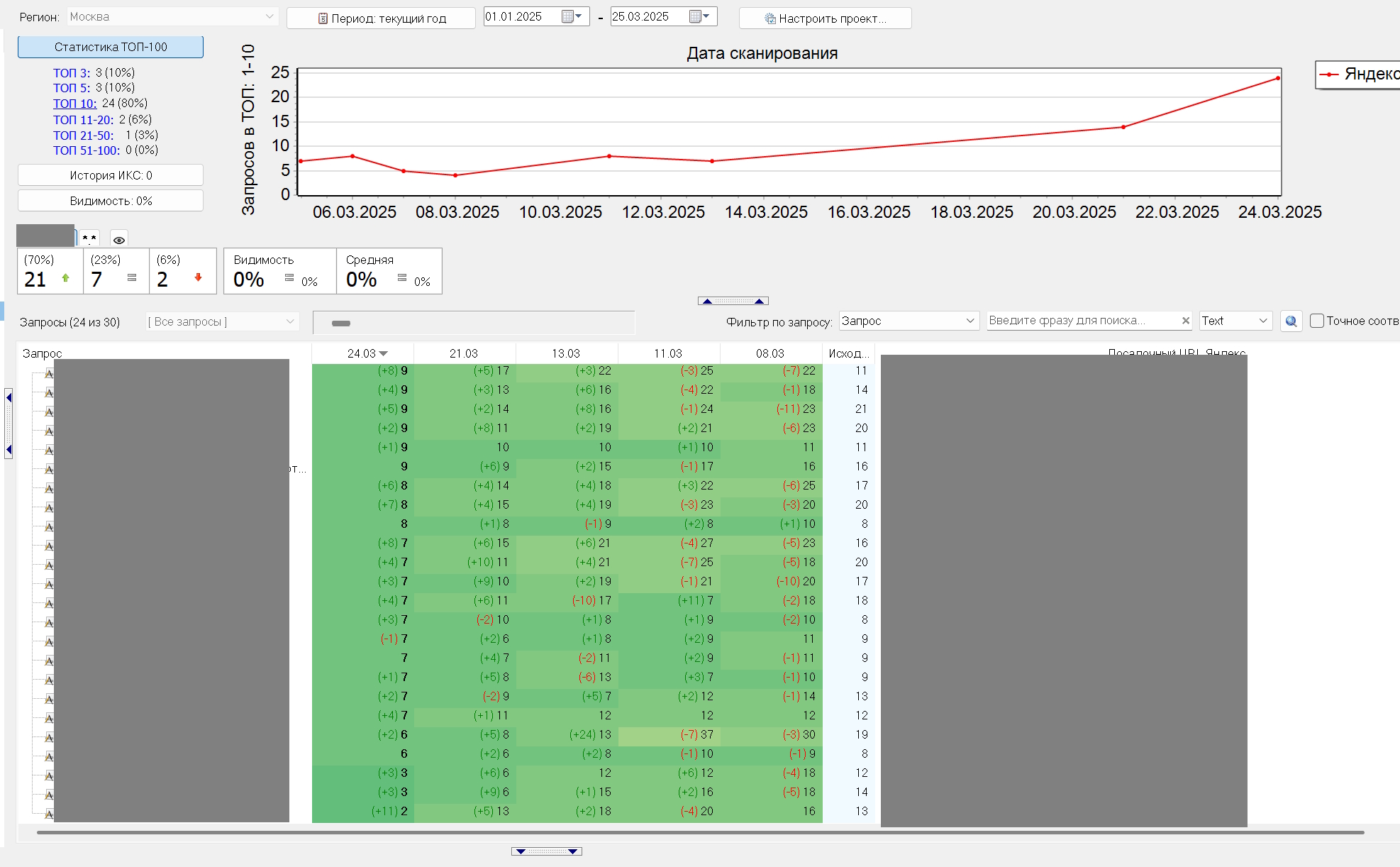
Task: Open the start date calendar picker icon
Action: point(571,16)
